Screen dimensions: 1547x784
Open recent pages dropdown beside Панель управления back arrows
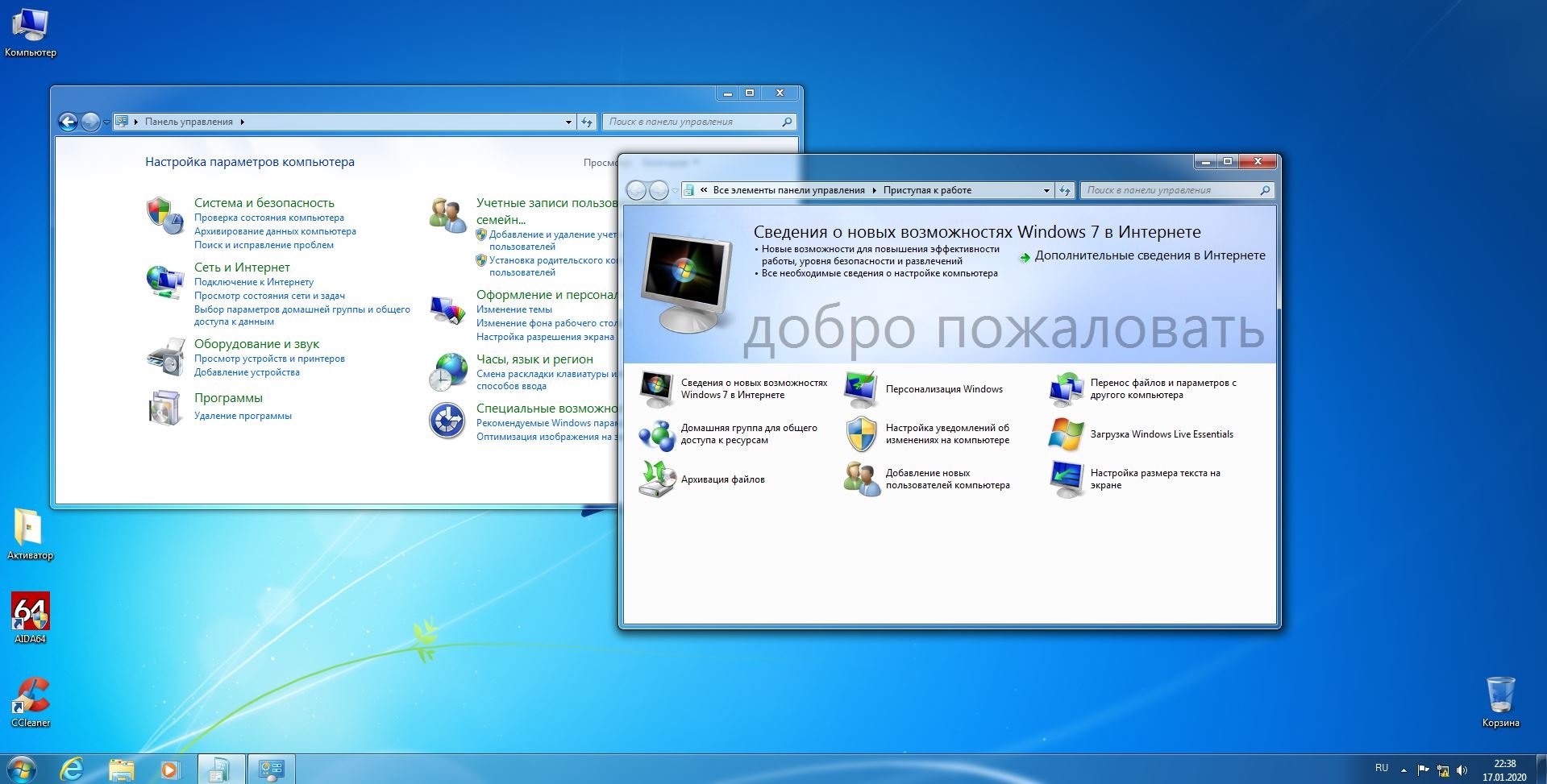[106, 122]
